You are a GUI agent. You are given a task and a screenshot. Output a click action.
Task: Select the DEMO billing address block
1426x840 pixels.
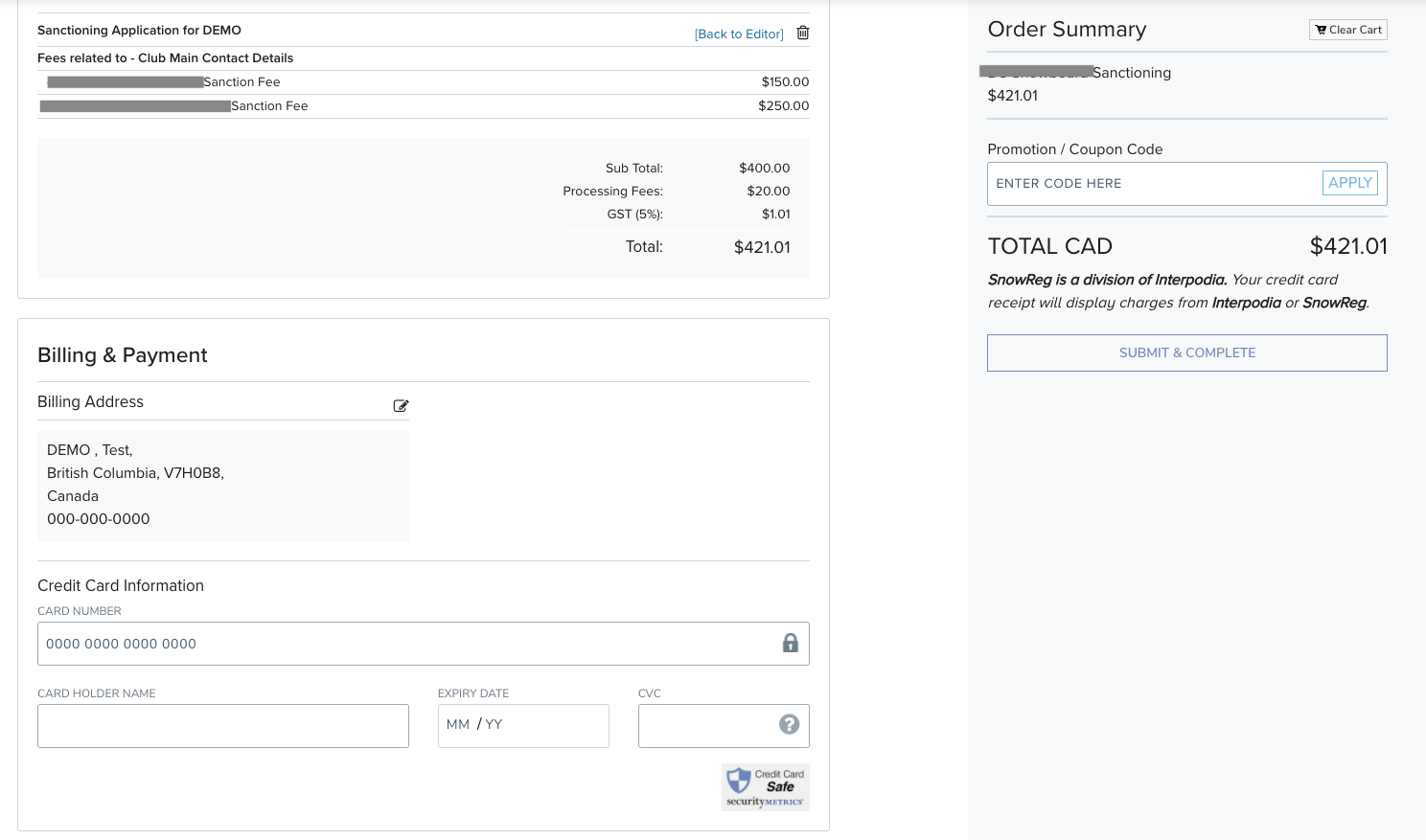(222, 485)
